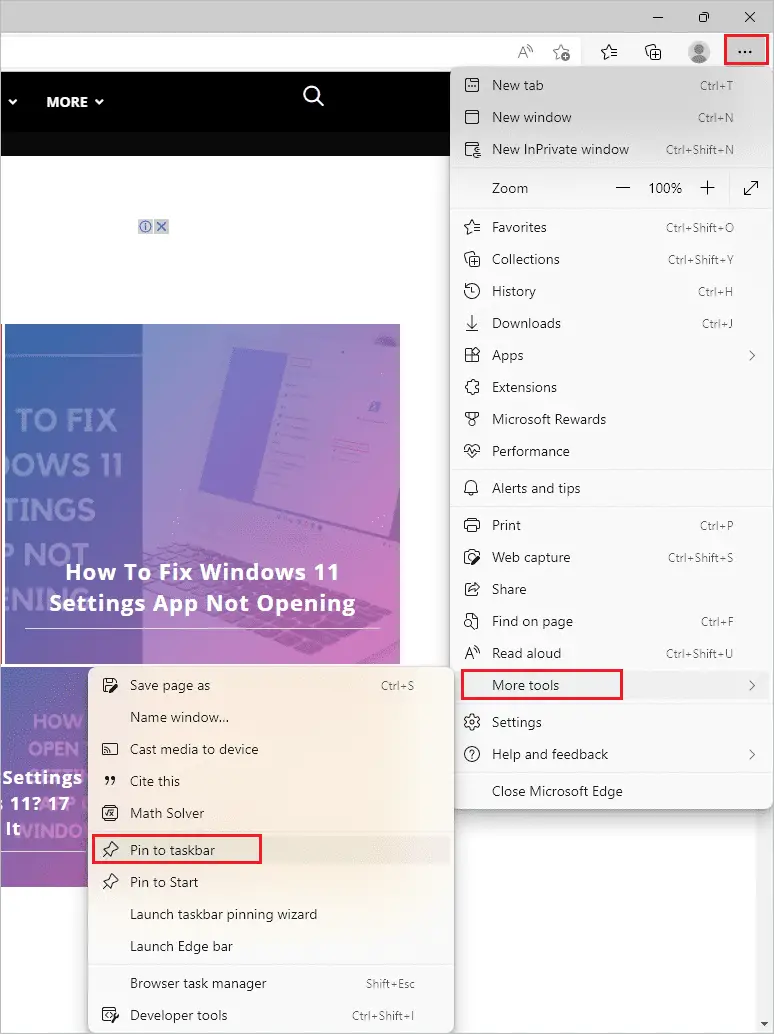Choose Find on page
Viewport: 774px width, 1034px height.
610,621
